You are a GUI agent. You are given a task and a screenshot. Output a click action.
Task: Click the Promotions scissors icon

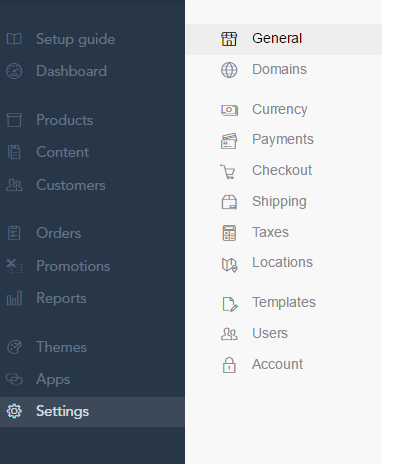coord(14,266)
